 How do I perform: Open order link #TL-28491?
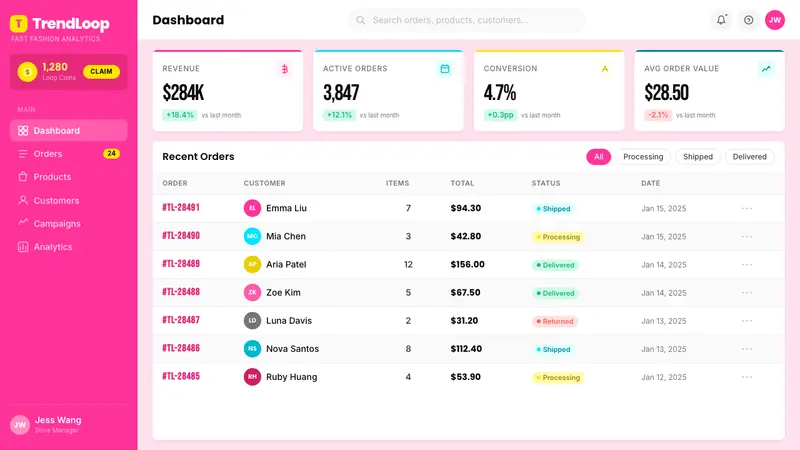[181, 208]
